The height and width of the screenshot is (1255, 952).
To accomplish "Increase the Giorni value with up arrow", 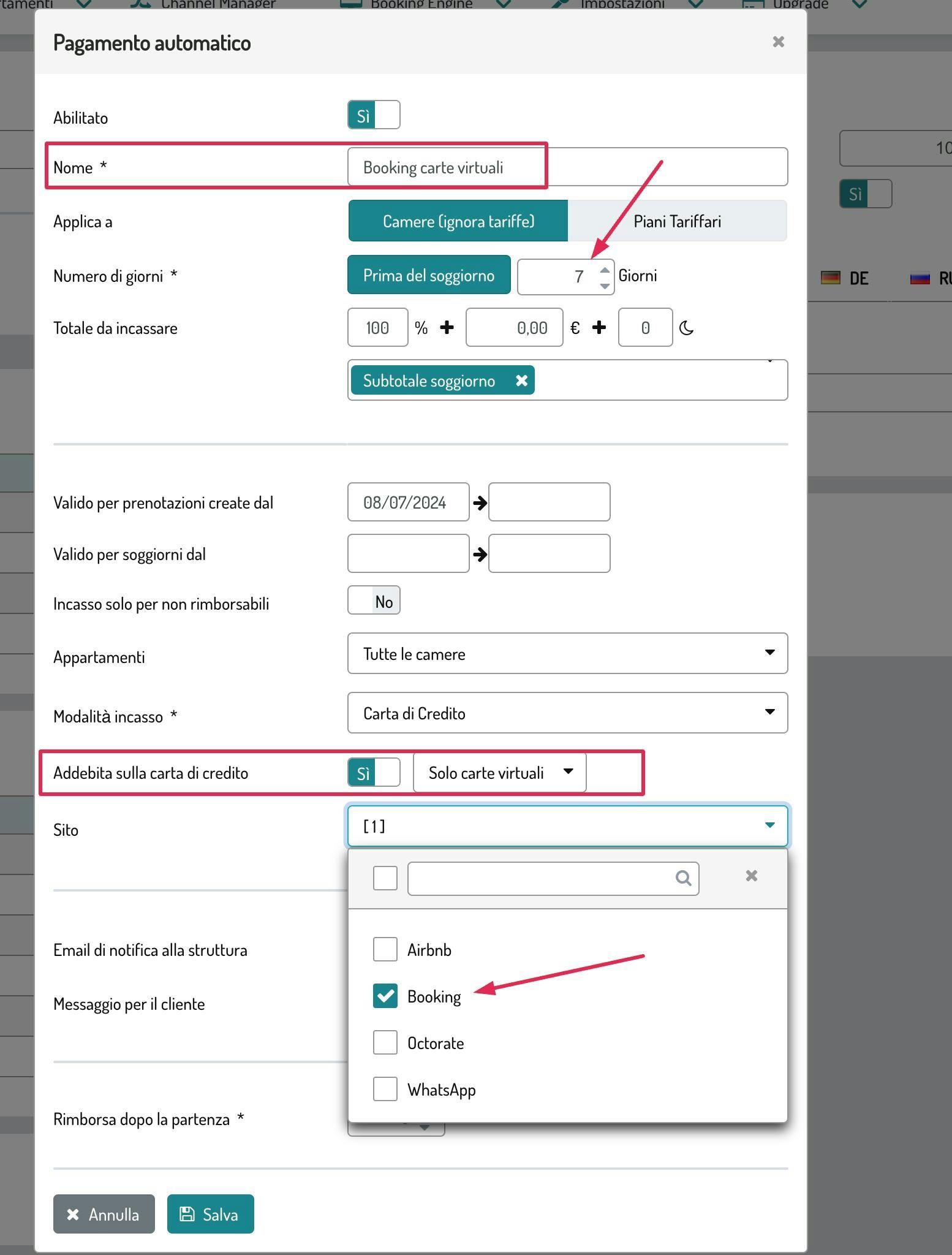I will coord(605,270).
